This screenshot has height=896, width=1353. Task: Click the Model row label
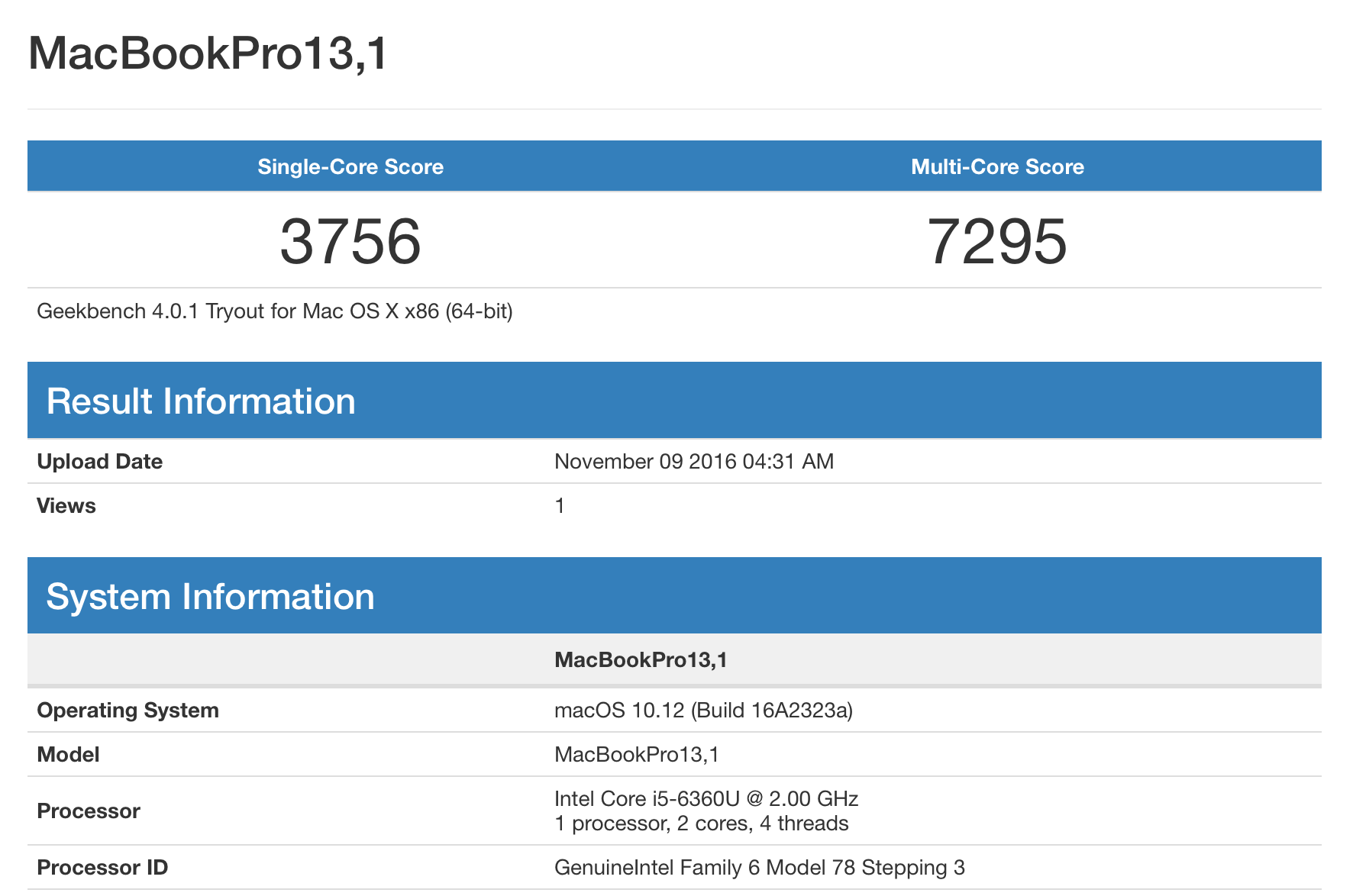click(x=68, y=754)
